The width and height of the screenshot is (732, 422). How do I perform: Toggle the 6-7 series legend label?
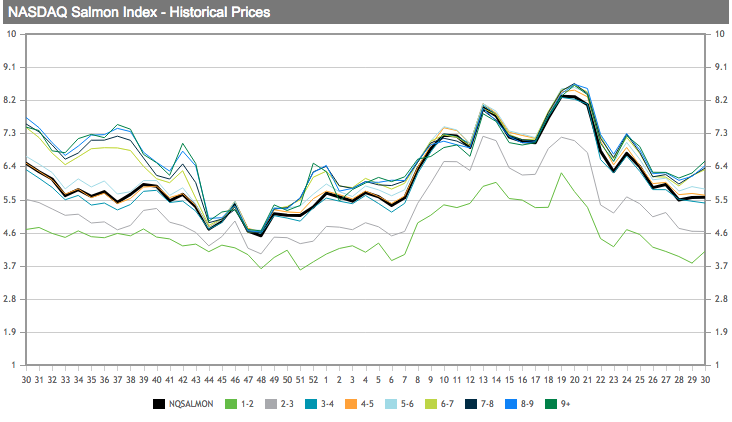tap(447, 404)
